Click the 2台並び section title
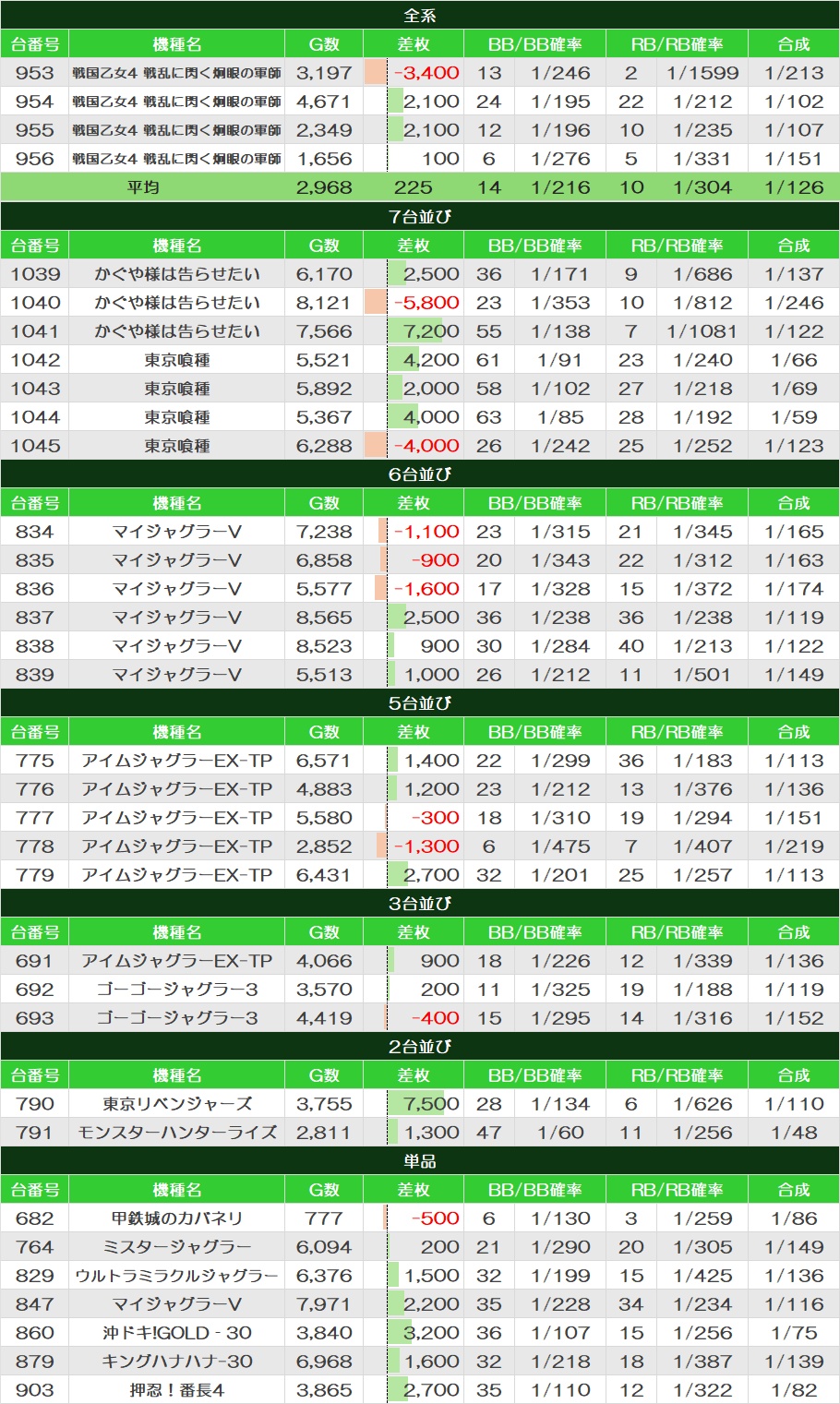 (420, 1047)
